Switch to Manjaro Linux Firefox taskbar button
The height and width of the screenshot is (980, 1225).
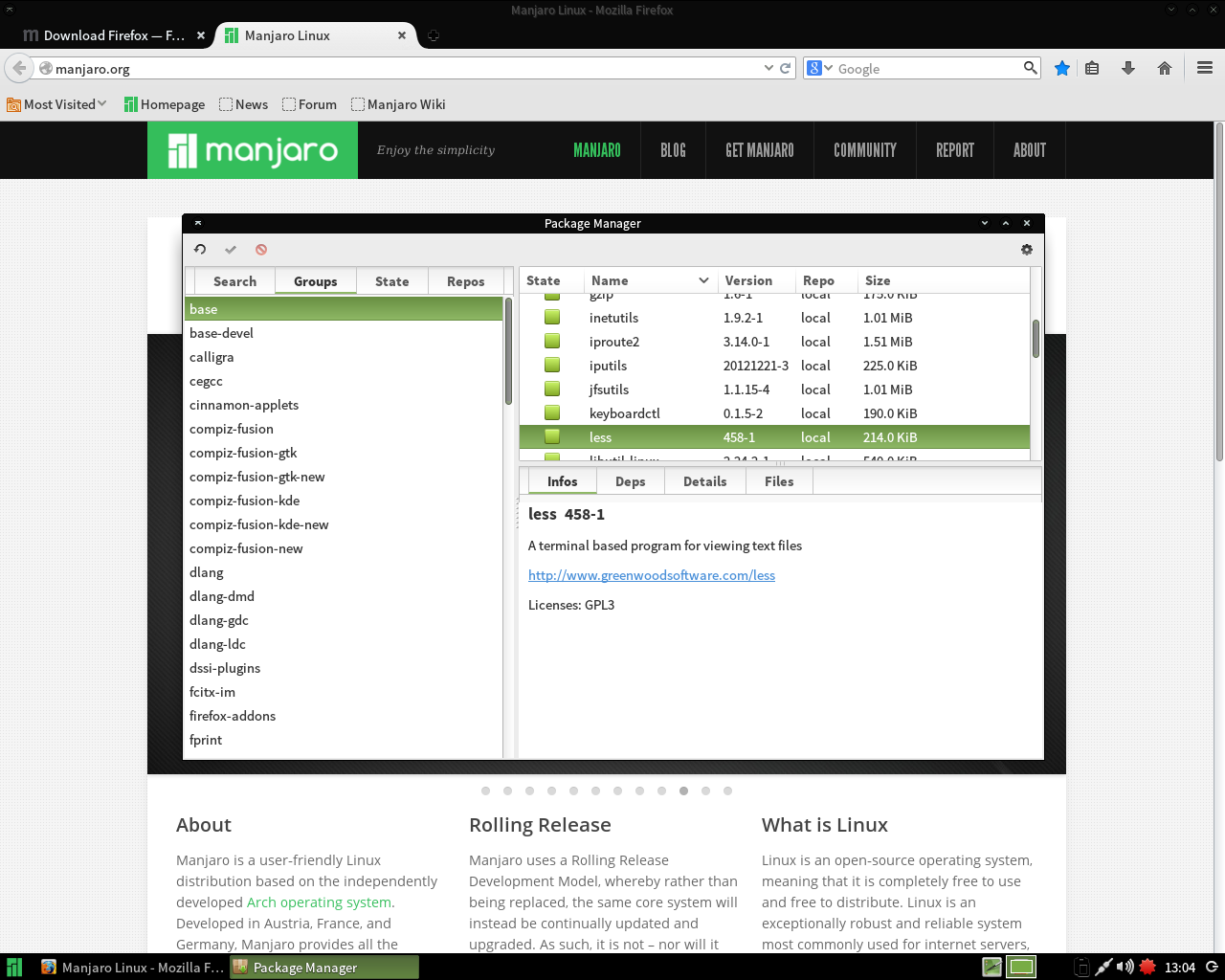pyautogui.click(x=132, y=968)
